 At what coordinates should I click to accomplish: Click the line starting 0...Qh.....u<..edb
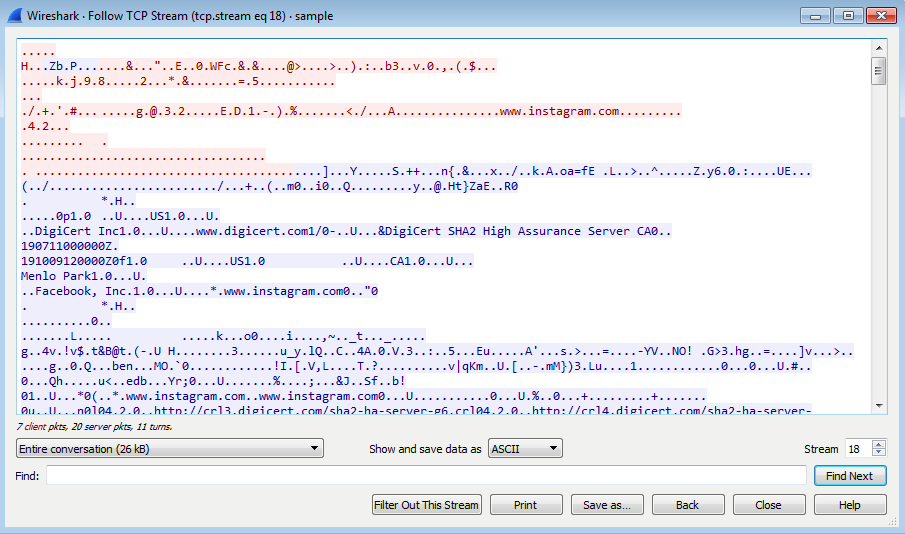(213, 381)
